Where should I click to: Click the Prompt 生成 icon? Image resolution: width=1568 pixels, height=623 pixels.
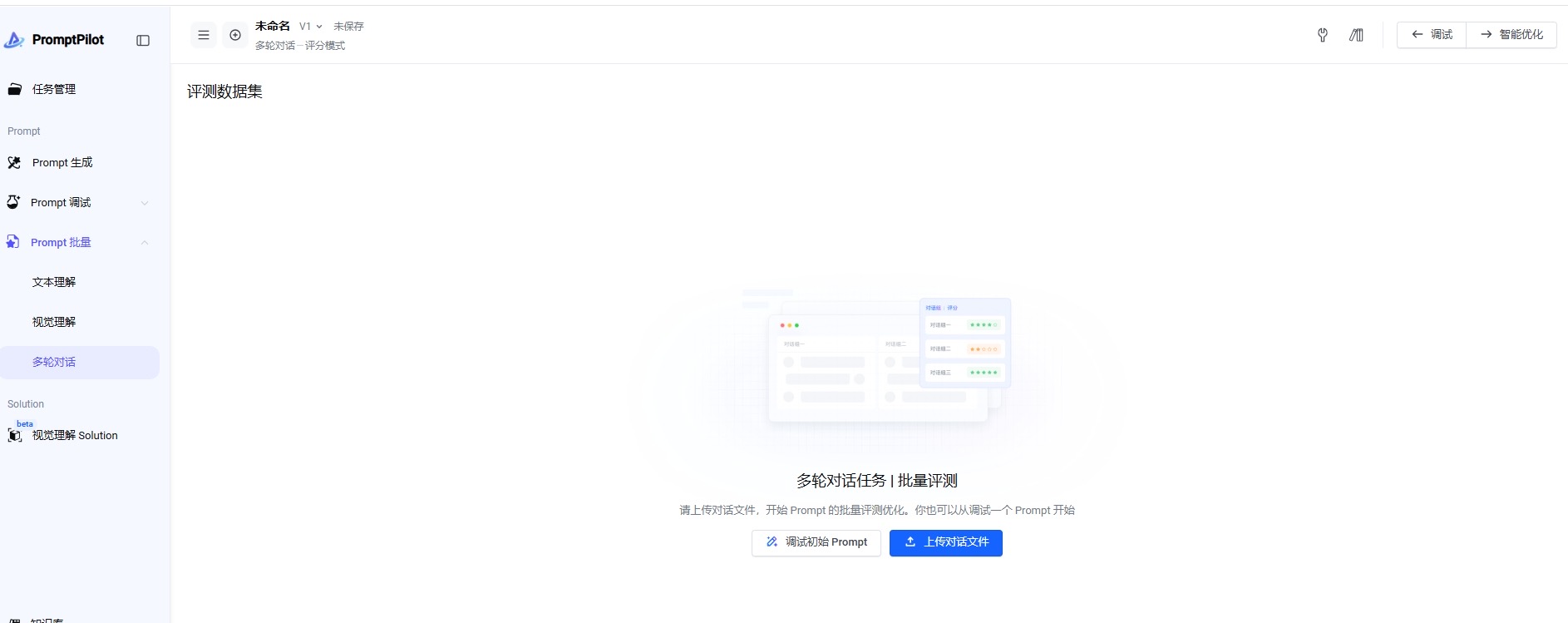(x=14, y=162)
